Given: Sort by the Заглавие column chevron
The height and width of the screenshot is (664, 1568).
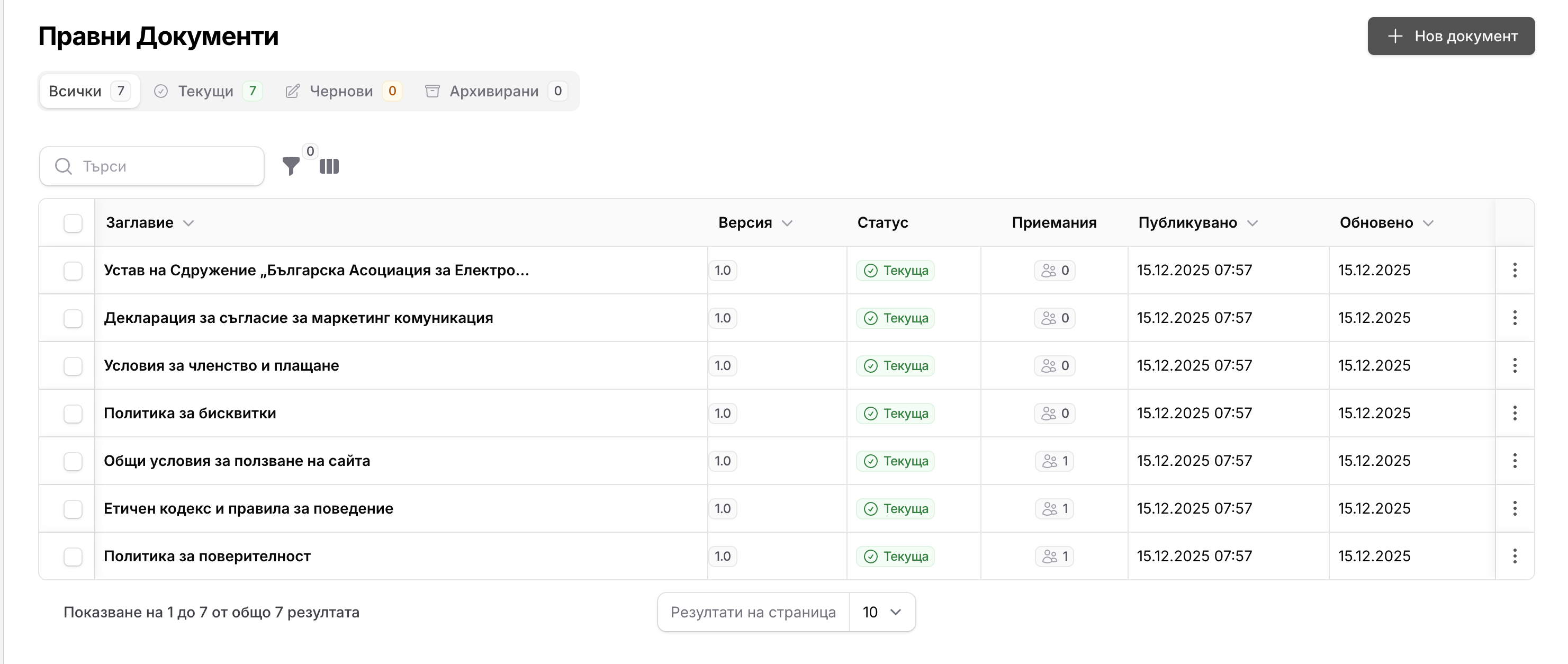Looking at the screenshot, I should pyautogui.click(x=188, y=223).
